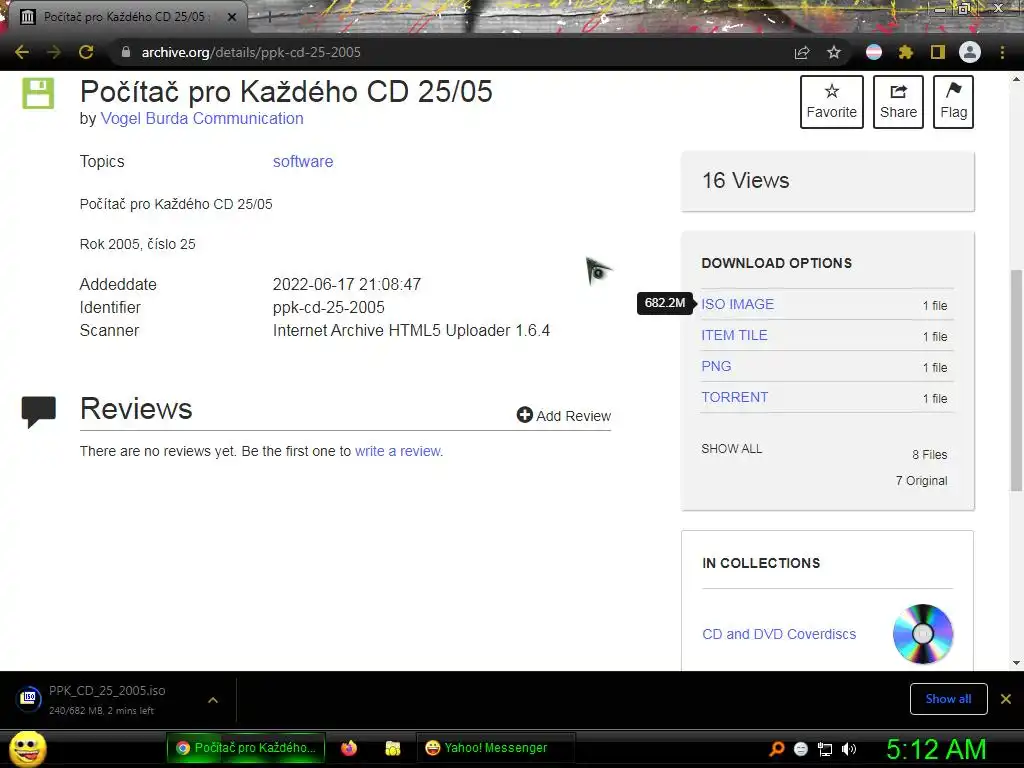Expand the download item options chevron

pyautogui.click(x=213, y=700)
